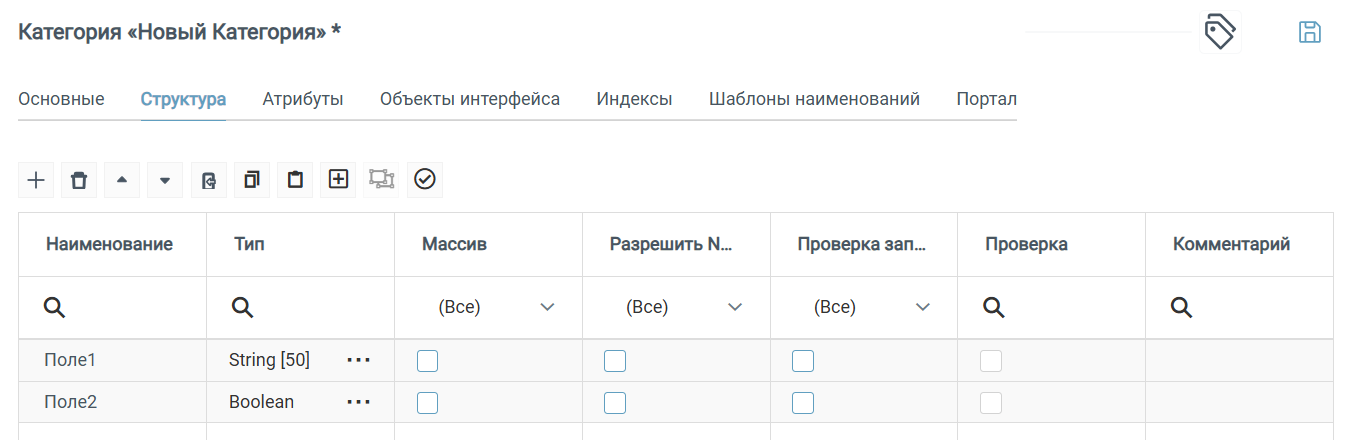Save the category with the floppy disk icon

click(1309, 32)
